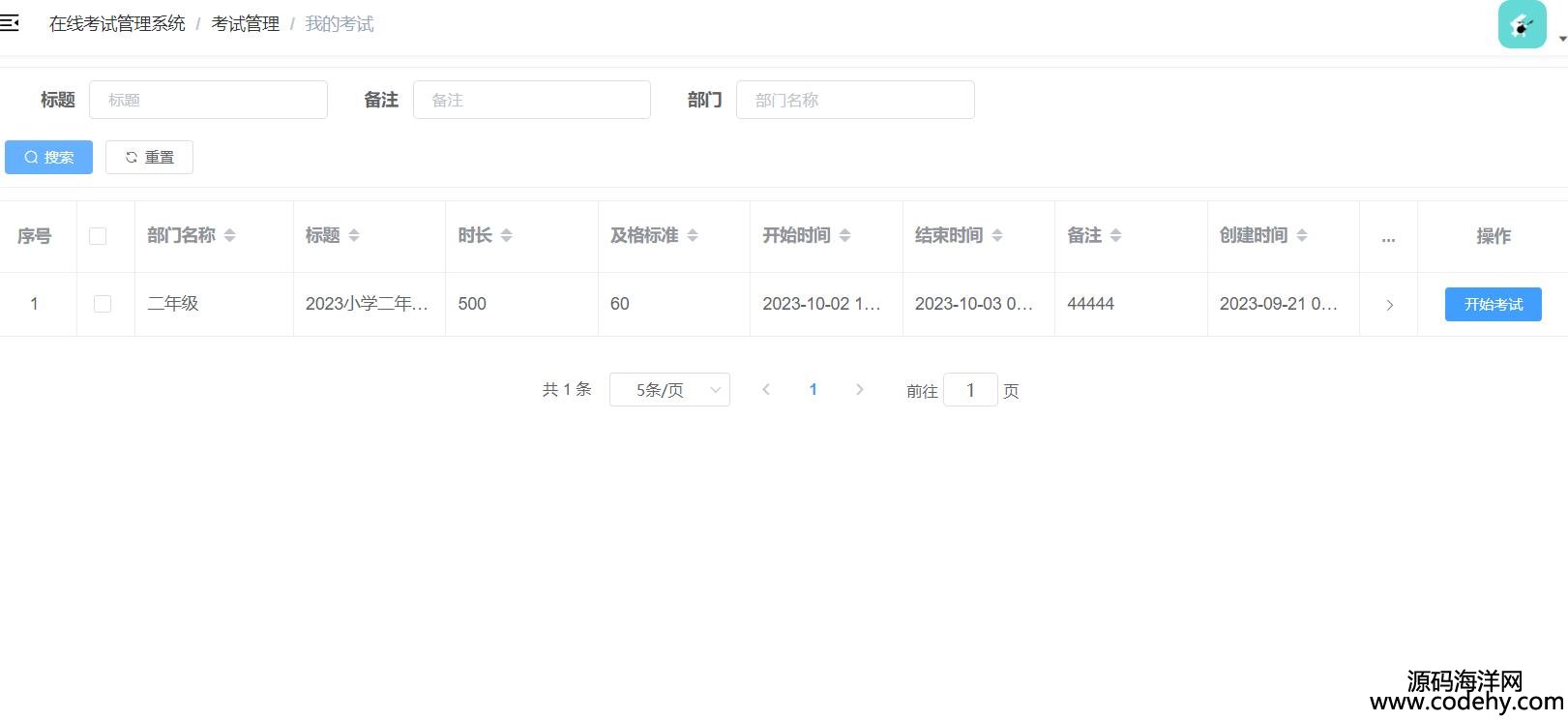This screenshot has width=1568, height=721.
Task: Go to 考试管理 breadcrumb
Action: (245, 24)
